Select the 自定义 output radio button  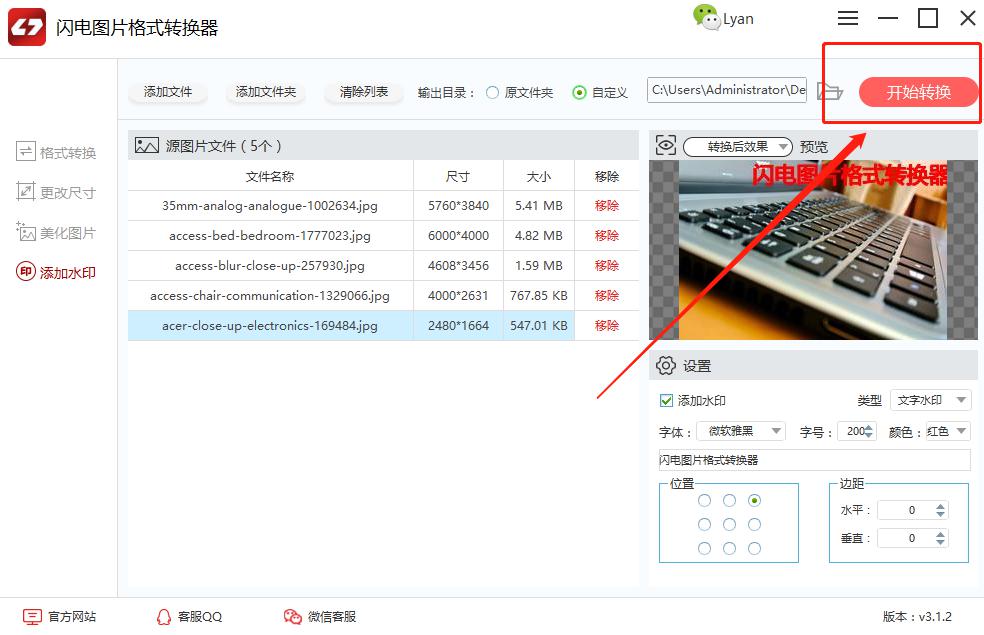(x=579, y=92)
